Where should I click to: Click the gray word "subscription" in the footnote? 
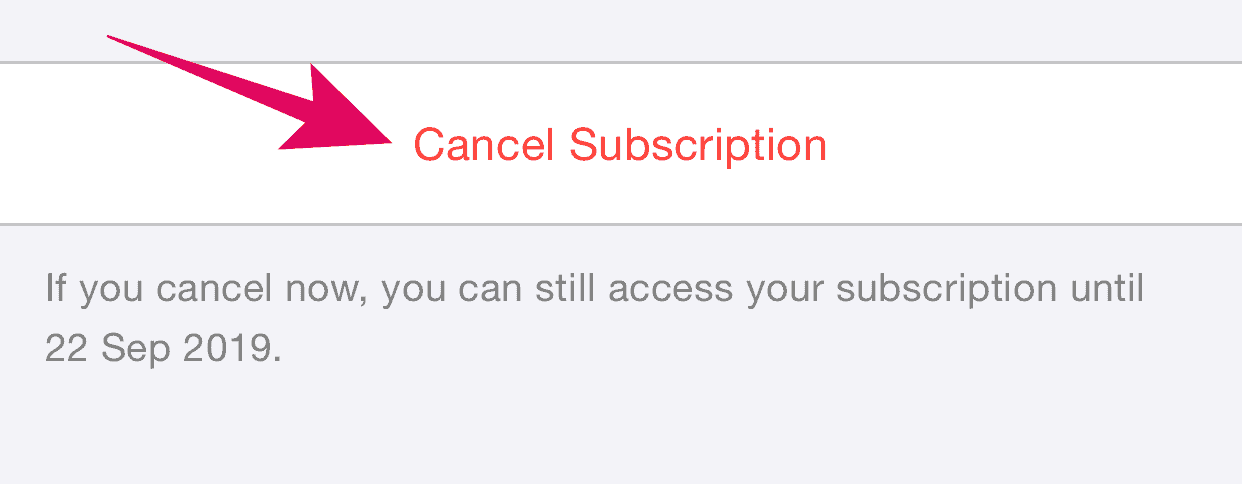[946, 291]
